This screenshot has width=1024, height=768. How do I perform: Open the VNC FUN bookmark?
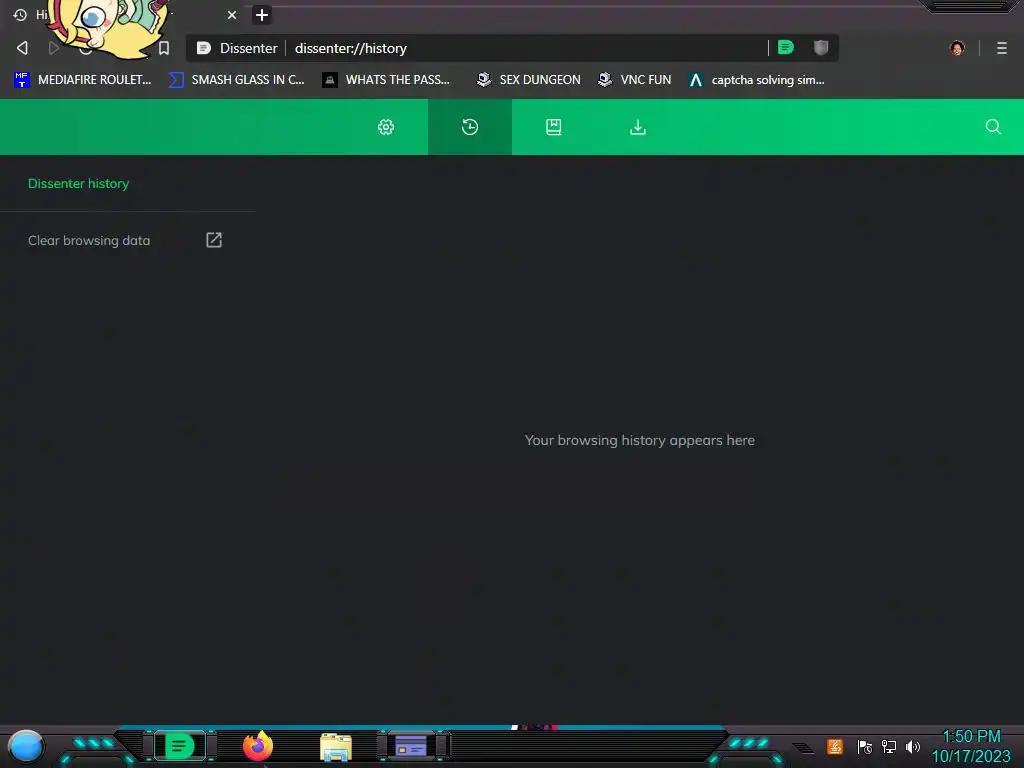[x=635, y=80]
